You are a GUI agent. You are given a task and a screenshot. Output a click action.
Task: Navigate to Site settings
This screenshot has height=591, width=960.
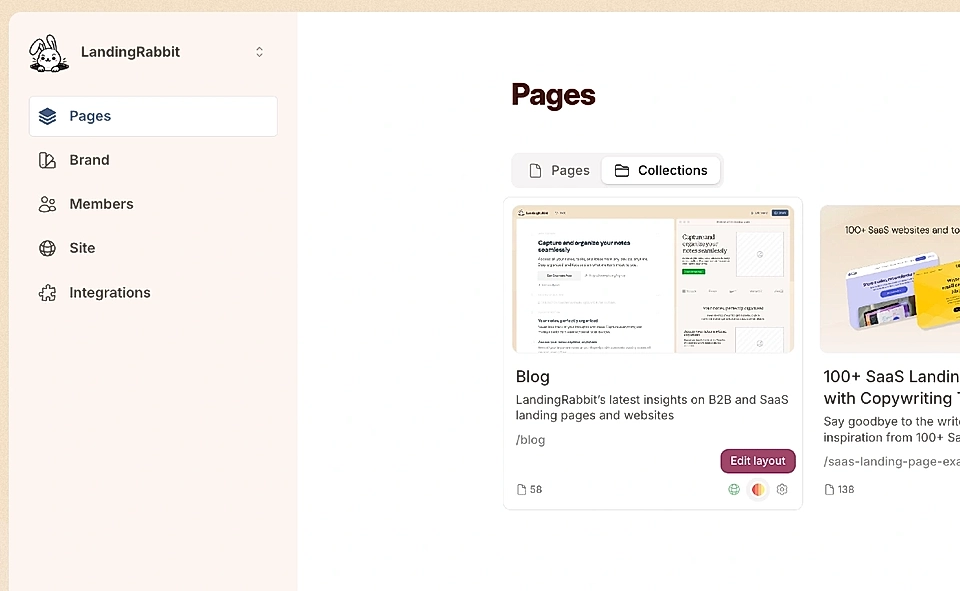(x=82, y=248)
